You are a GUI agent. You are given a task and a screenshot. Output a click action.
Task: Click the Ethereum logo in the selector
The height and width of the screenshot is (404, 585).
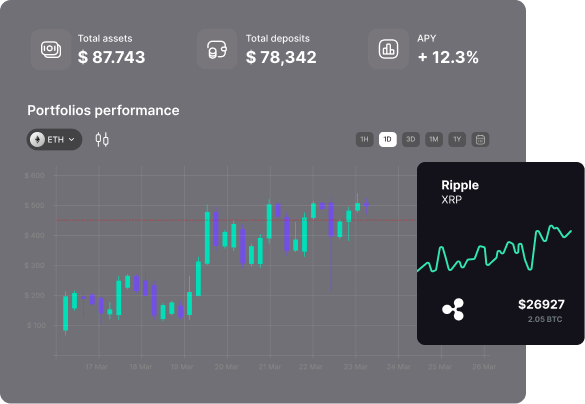[37, 140]
